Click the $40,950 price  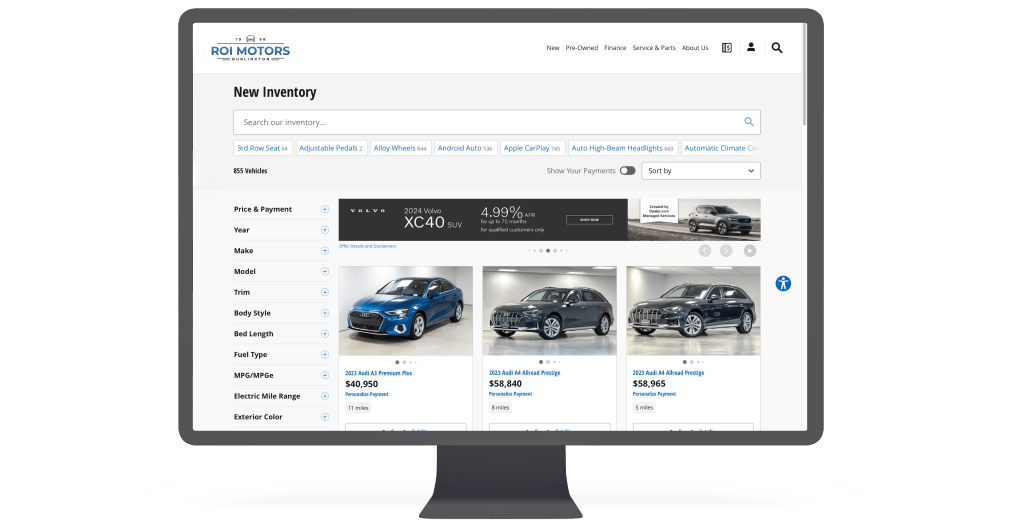(x=361, y=384)
